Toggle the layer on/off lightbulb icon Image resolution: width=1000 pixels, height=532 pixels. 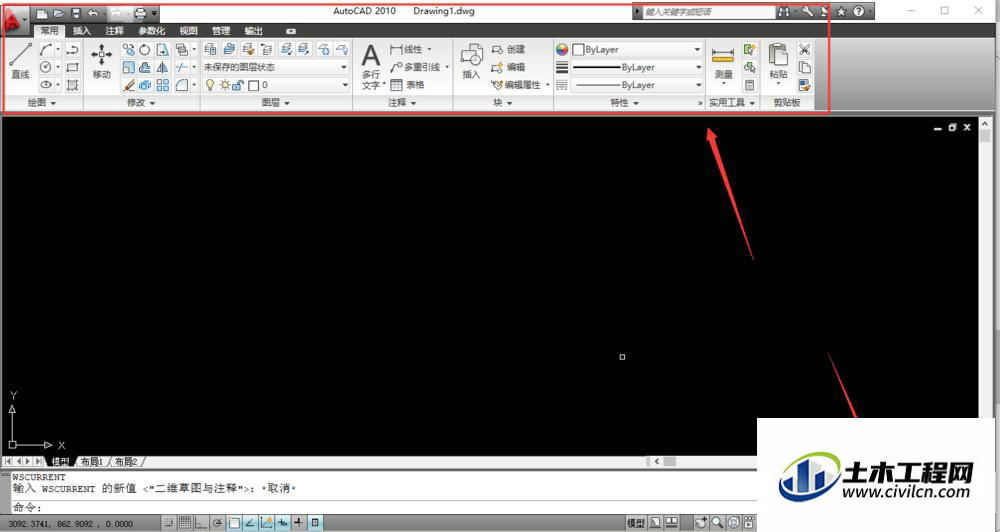(x=210, y=85)
